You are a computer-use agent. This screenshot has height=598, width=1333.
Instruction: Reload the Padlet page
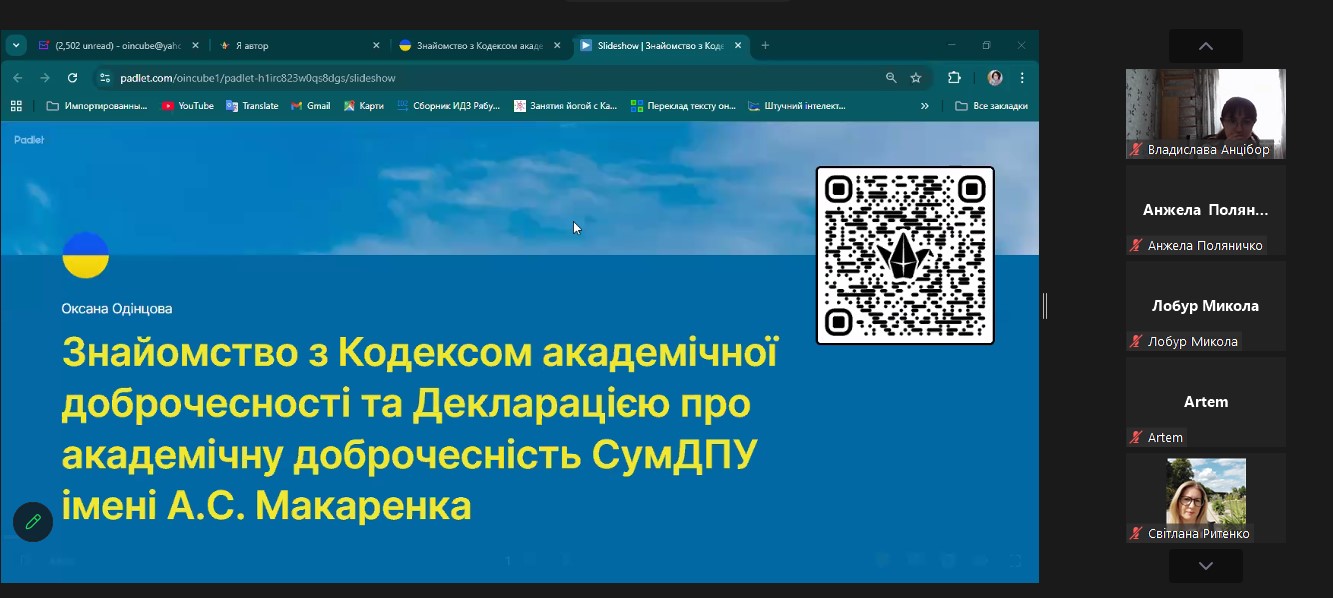(x=72, y=78)
